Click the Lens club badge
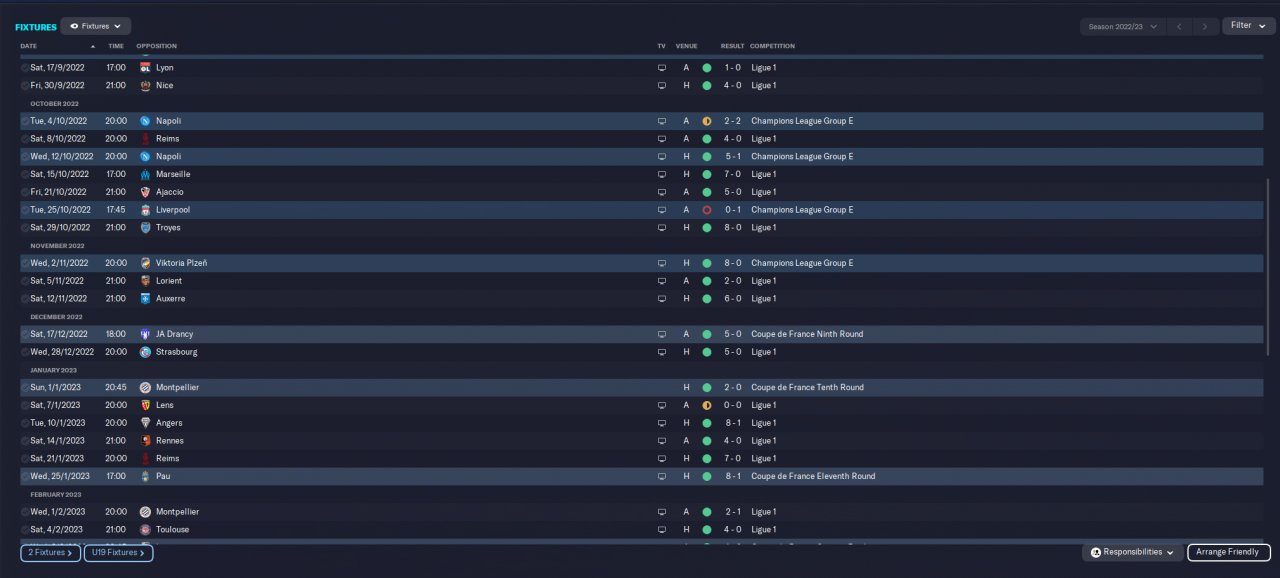 (x=146, y=405)
